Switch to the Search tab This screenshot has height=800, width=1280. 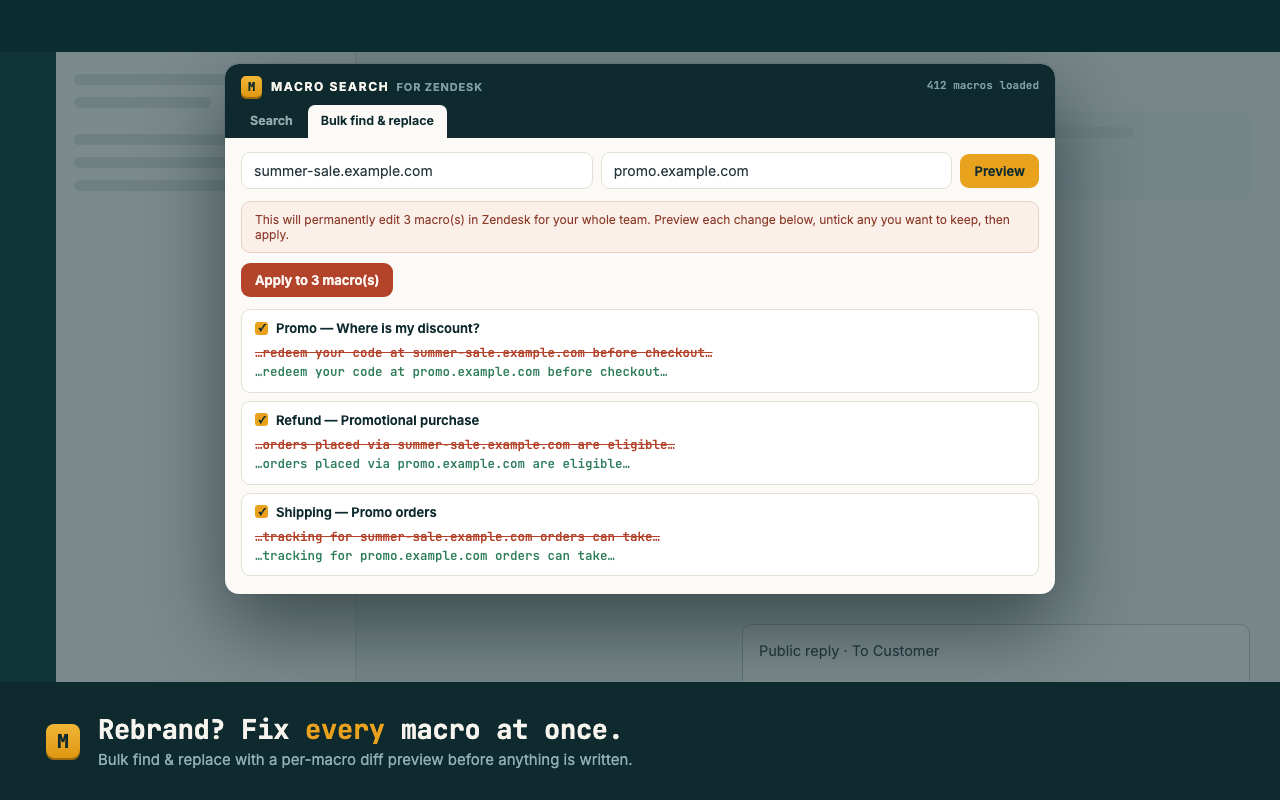pos(271,121)
